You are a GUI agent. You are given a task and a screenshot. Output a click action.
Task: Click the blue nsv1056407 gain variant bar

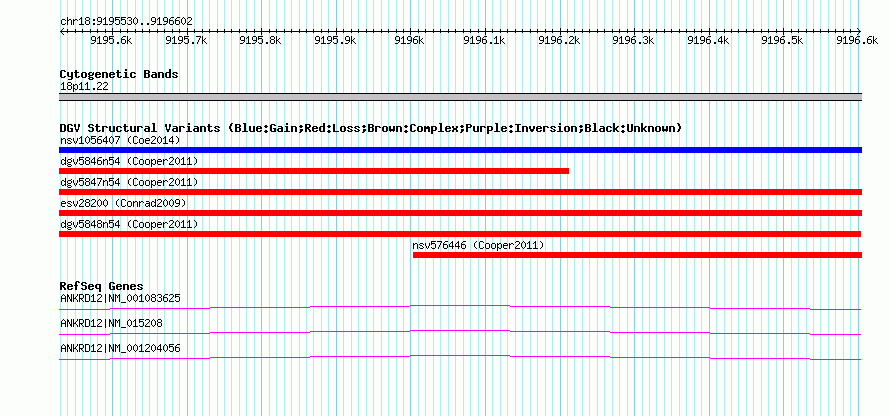pos(460,150)
